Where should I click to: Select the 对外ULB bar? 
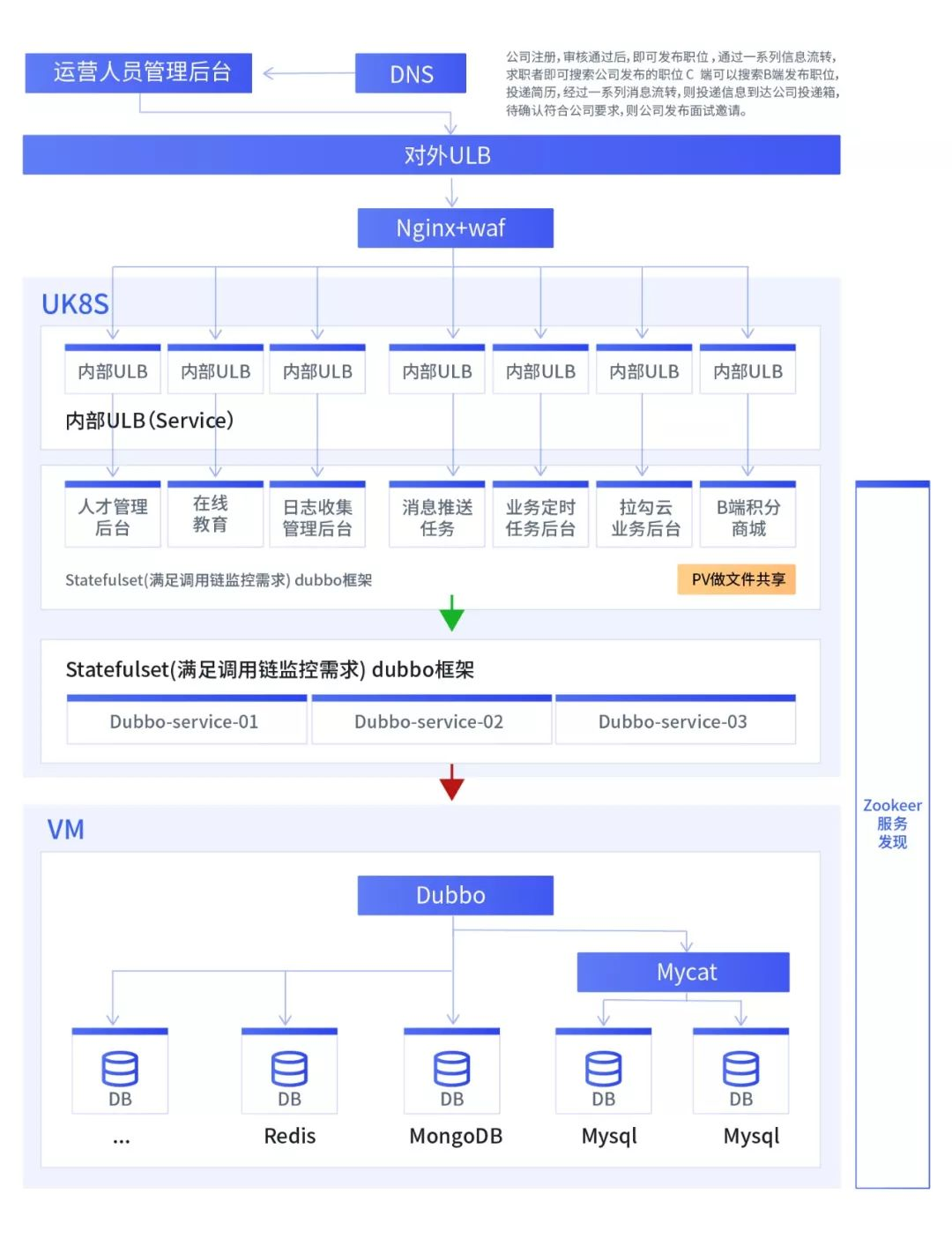tap(431, 155)
